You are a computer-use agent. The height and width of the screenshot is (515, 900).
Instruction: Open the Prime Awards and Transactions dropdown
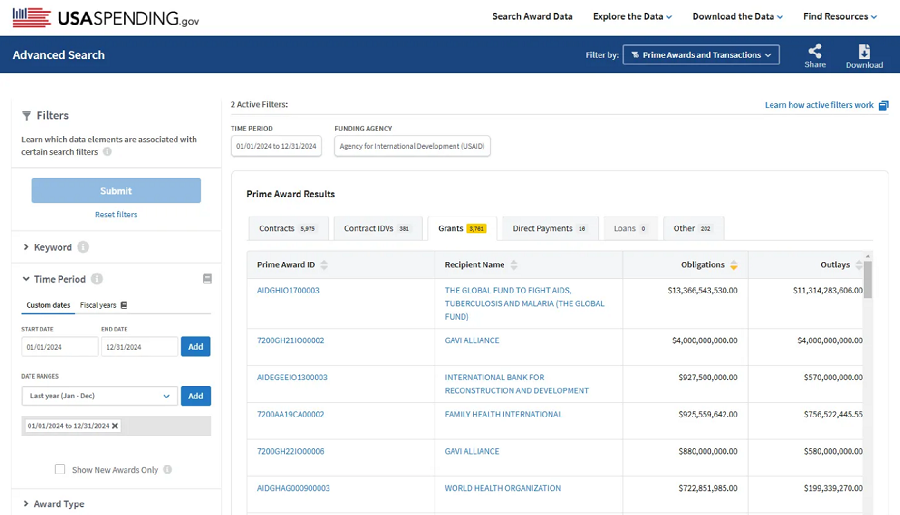(x=701, y=55)
